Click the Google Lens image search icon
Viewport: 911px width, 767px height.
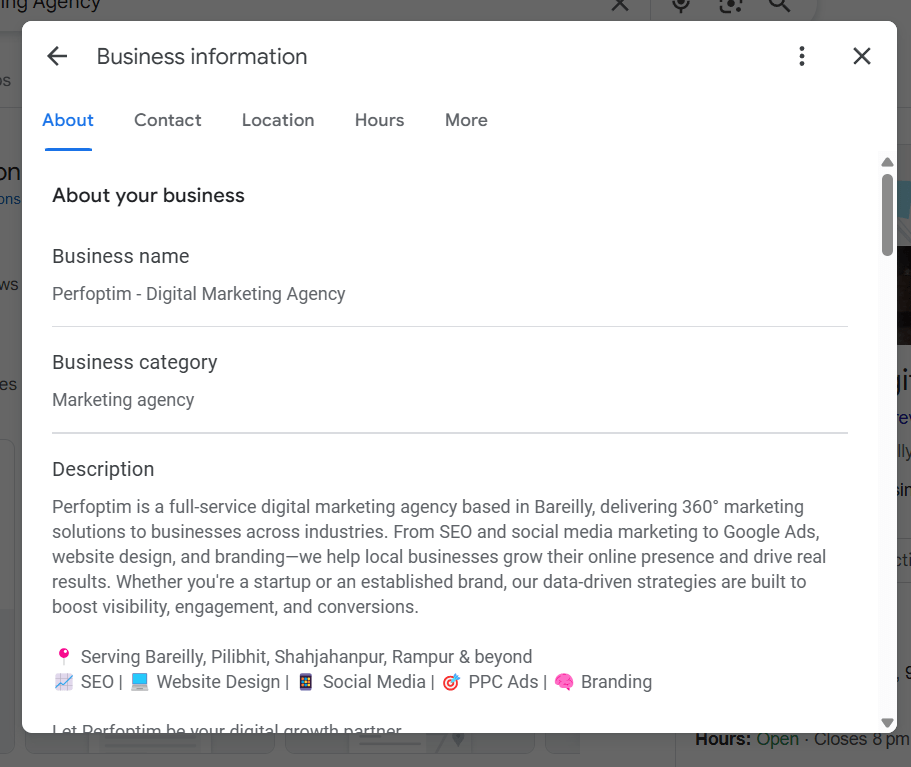click(730, 5)
